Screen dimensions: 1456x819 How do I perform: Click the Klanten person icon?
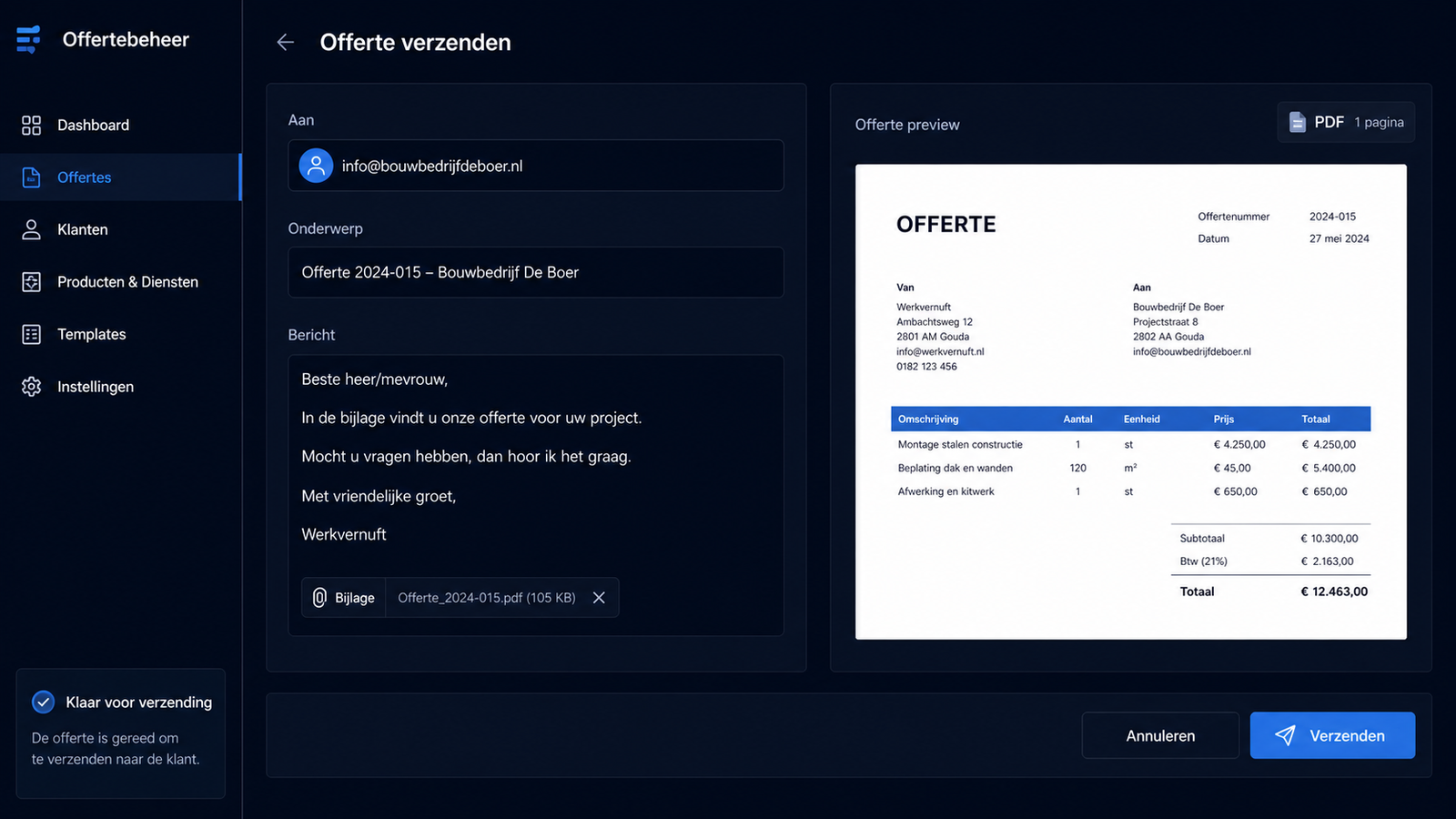point(31,229)
